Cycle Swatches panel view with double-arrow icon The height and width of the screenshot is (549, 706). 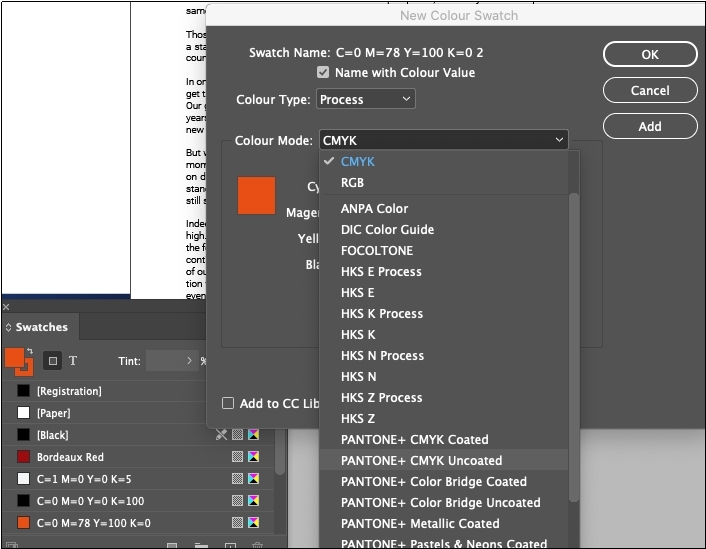pyautogui.click(x=8, y=327)
